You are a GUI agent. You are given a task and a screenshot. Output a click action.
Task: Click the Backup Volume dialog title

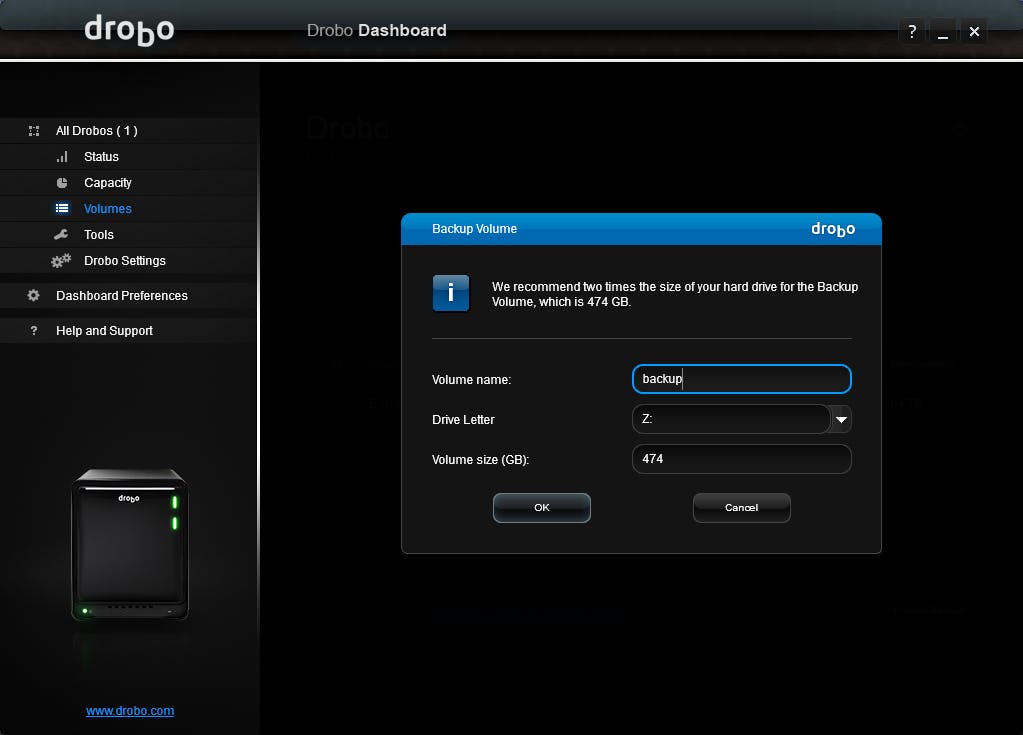point(474,229)
